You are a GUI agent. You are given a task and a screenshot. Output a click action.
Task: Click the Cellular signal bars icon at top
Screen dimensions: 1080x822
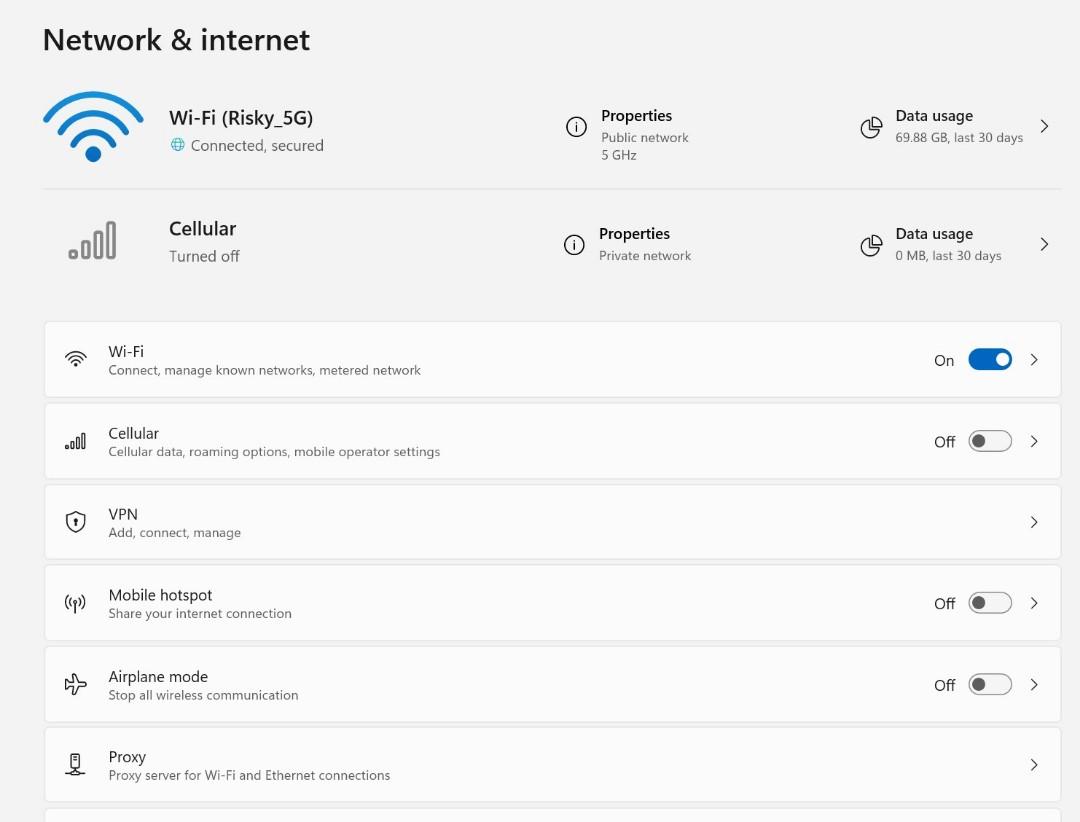point(92,242)
